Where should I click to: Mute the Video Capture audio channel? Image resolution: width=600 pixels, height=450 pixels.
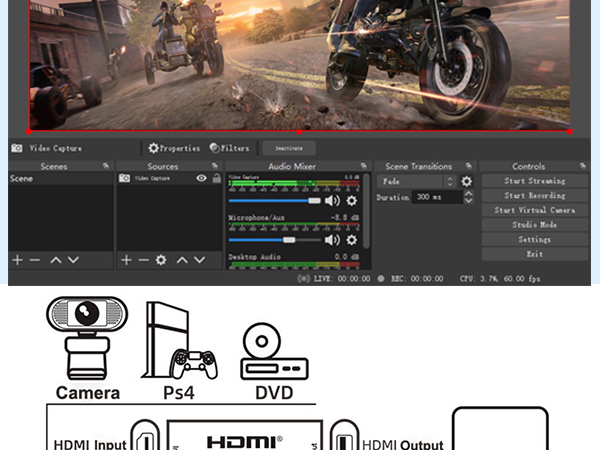(x=332, y=201)
